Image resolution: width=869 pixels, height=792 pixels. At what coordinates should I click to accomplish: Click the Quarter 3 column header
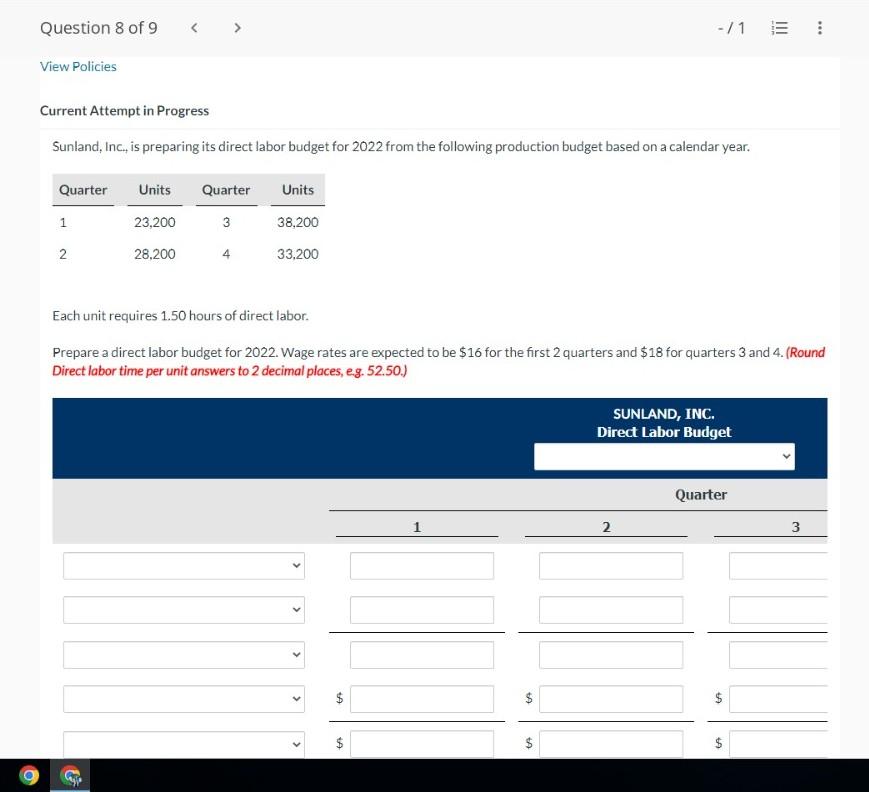click(x=795, y=527)
